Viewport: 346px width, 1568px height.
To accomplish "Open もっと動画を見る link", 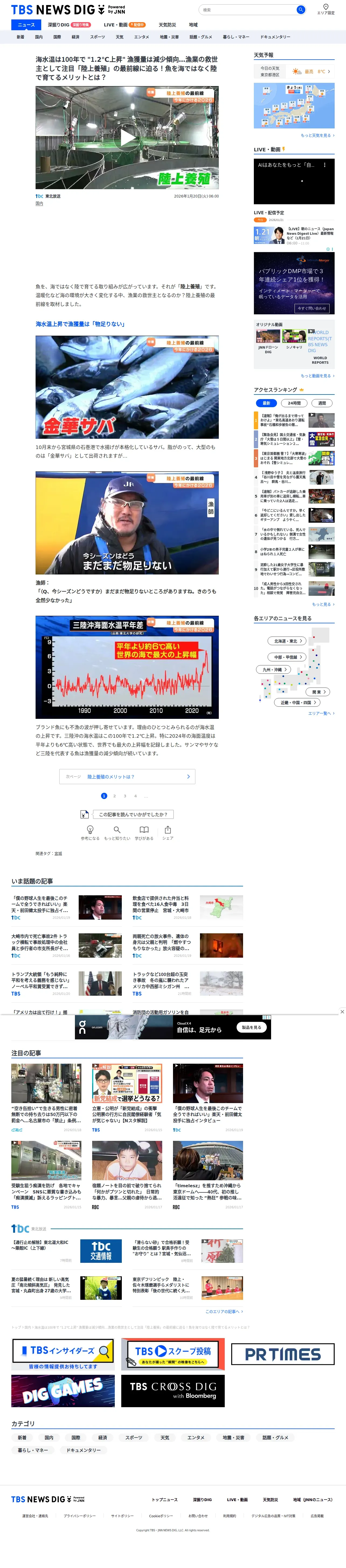I will click(x=317, y=376).
